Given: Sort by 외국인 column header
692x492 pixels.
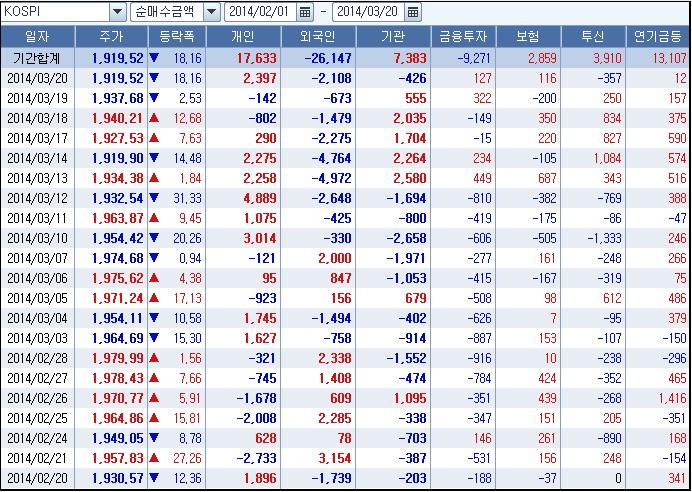Looking at the screenshot, I should [318, 37].
